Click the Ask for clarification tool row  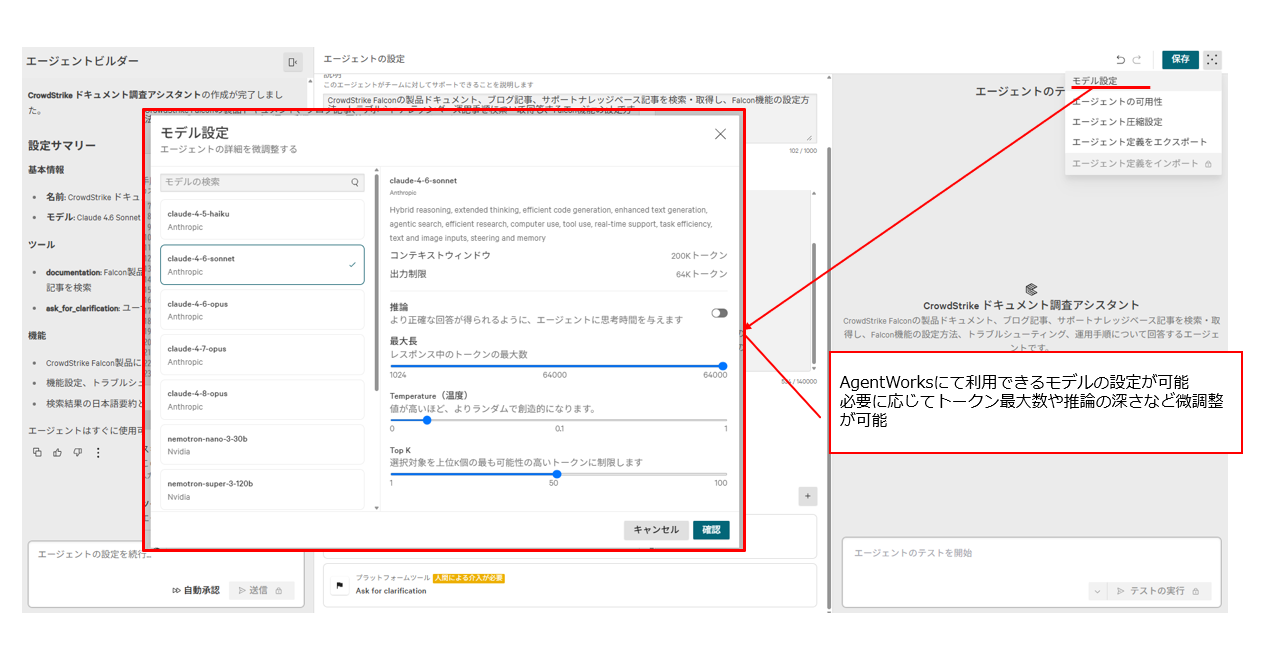point(569,585)
